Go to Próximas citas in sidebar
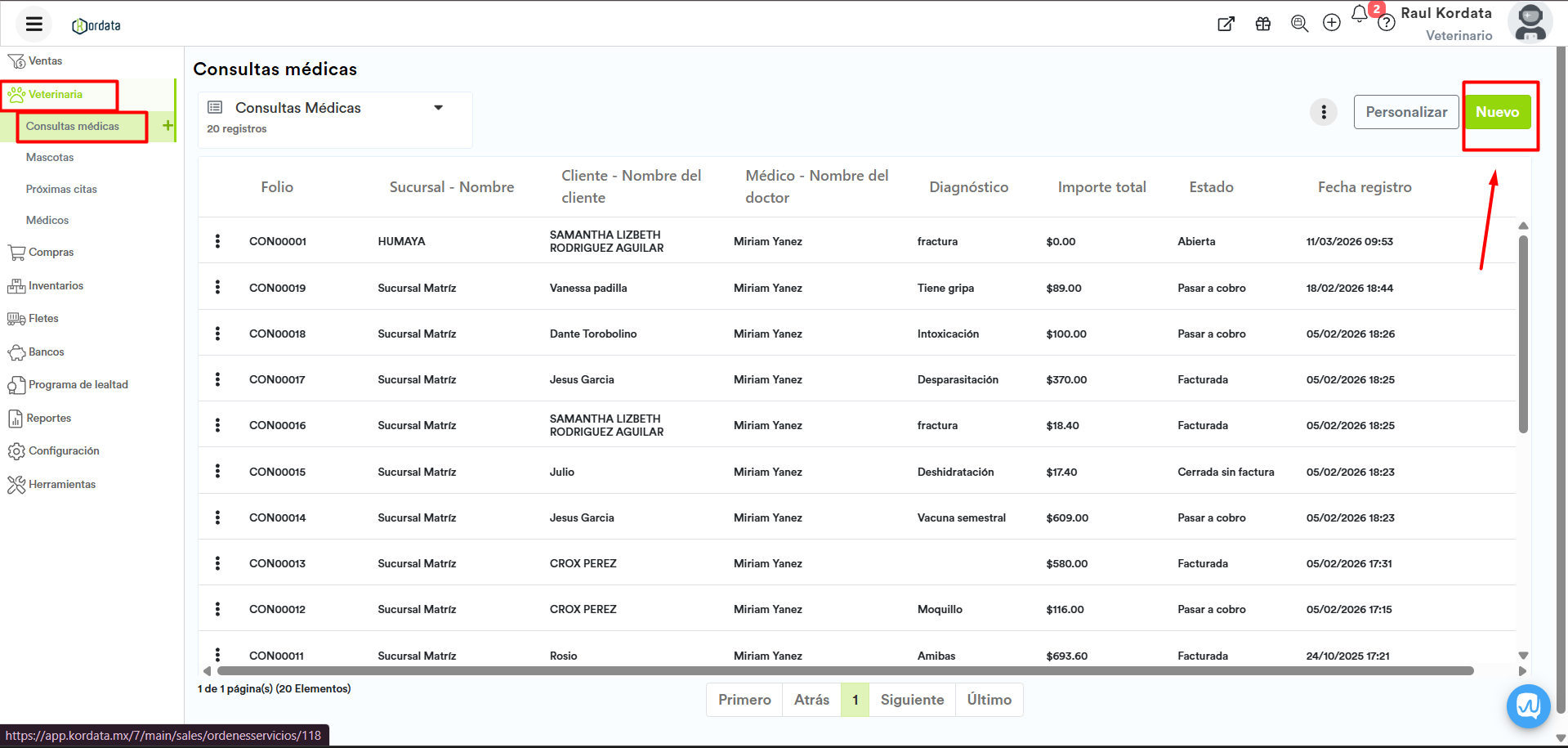 coord(61,189)
